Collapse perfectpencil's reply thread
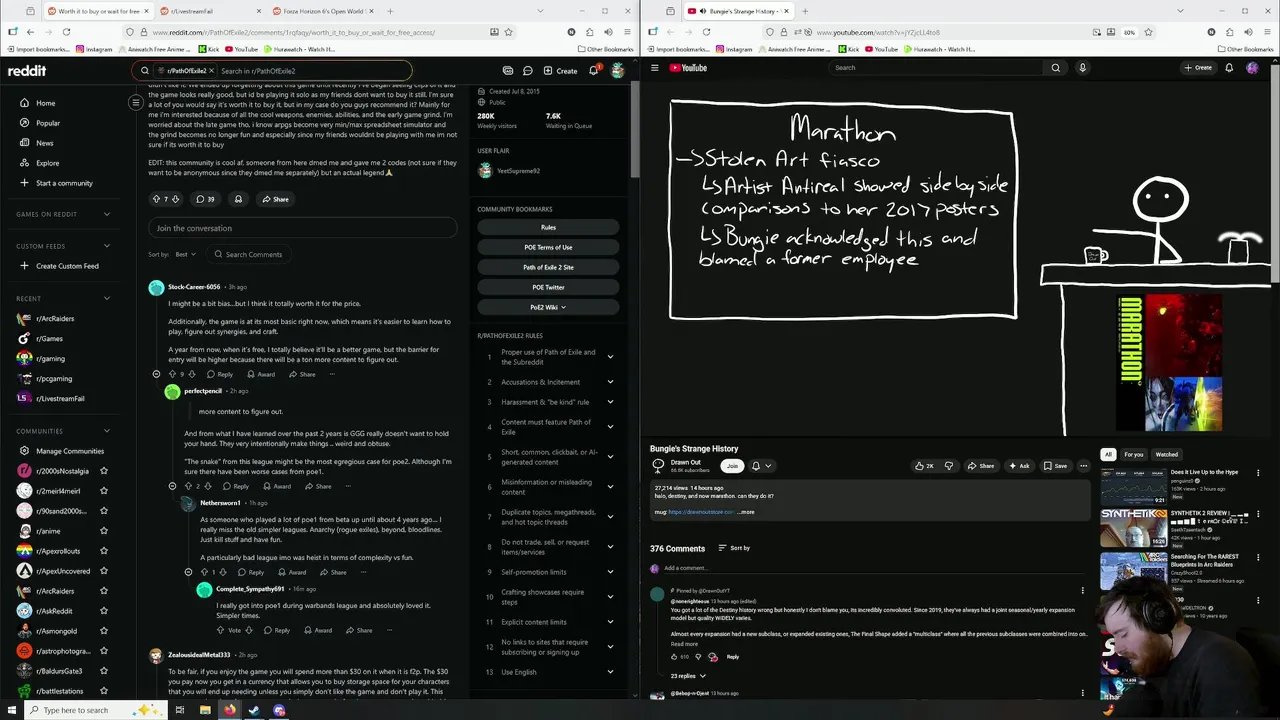 click(x=172, y=486)
